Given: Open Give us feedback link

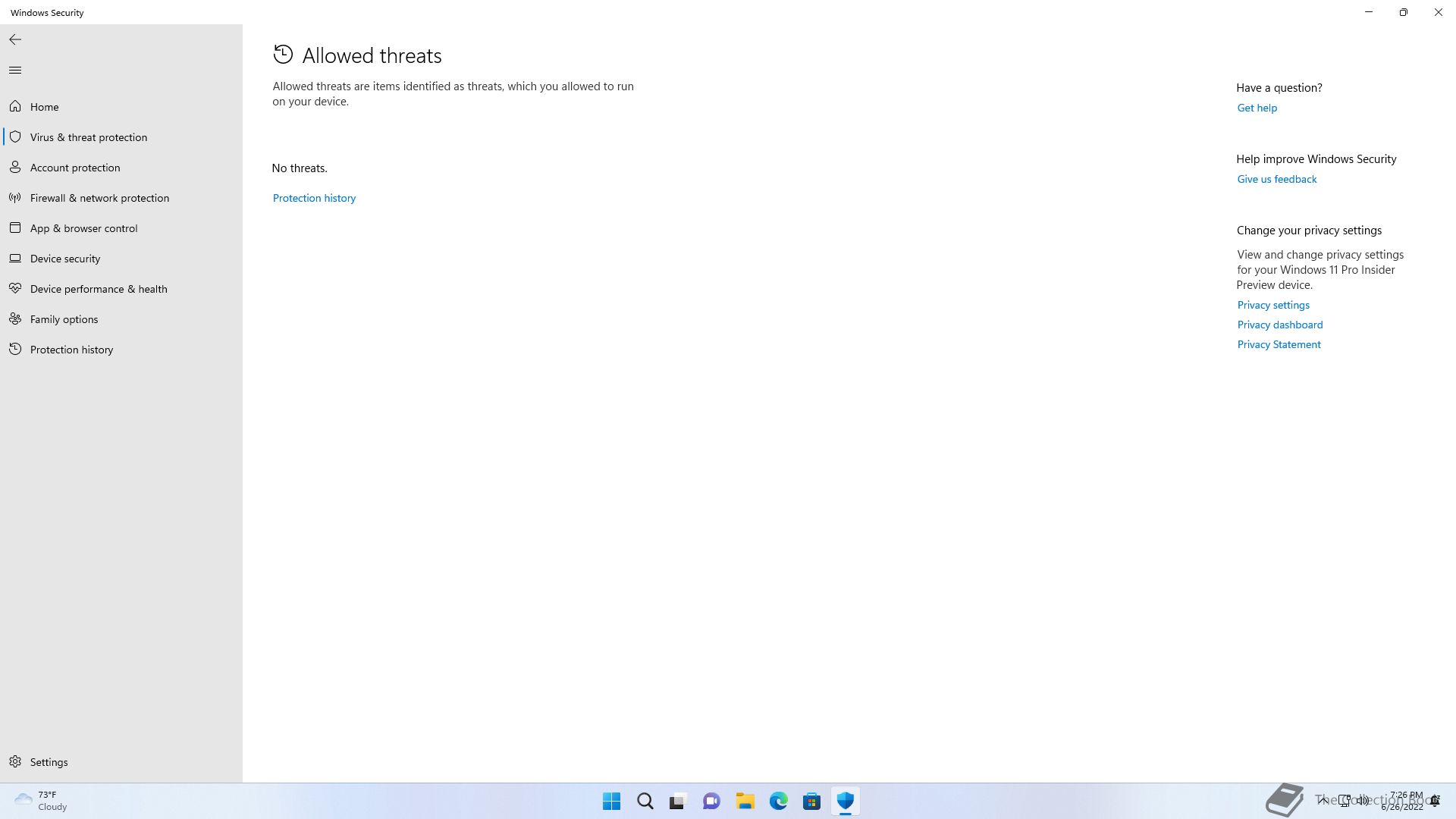Looking at the screenshot, I should point(1277,179).
